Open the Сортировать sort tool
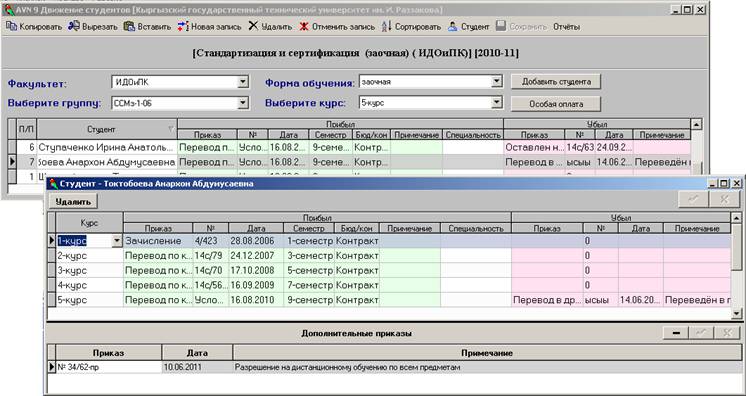Viewport: 746px width, 396px height. (412, 27)
